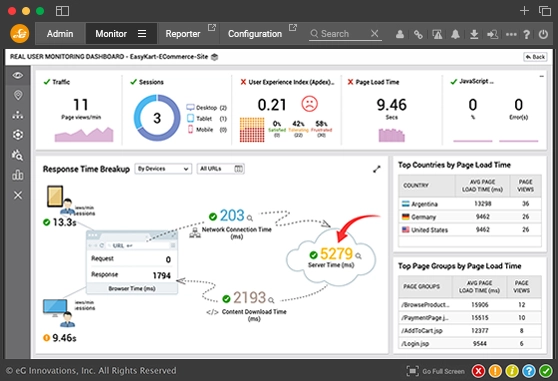
Task: Open the Configuration tab
Action: coord(255,34)
